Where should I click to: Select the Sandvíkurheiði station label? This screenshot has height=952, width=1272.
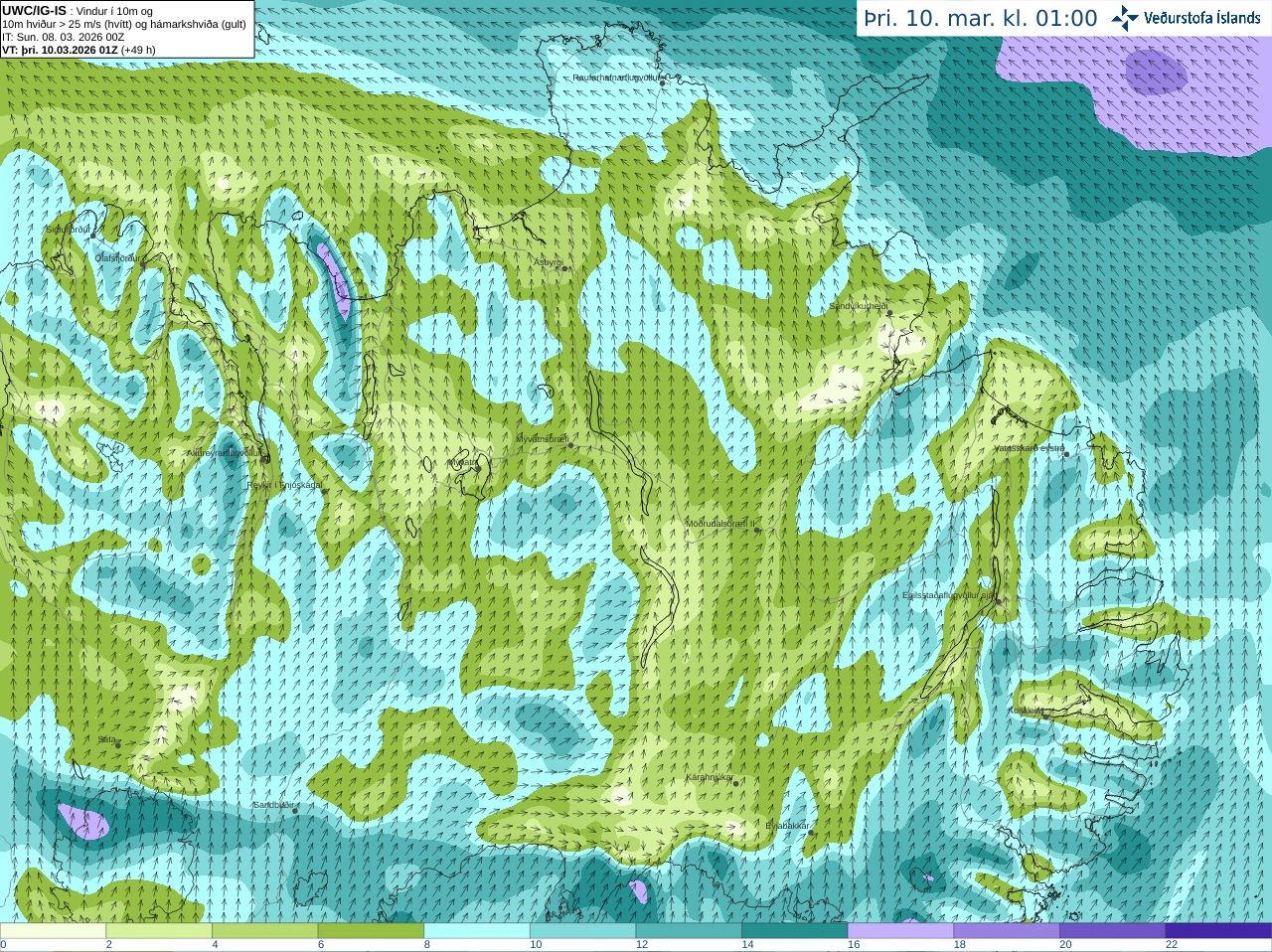tap(859, 306)
